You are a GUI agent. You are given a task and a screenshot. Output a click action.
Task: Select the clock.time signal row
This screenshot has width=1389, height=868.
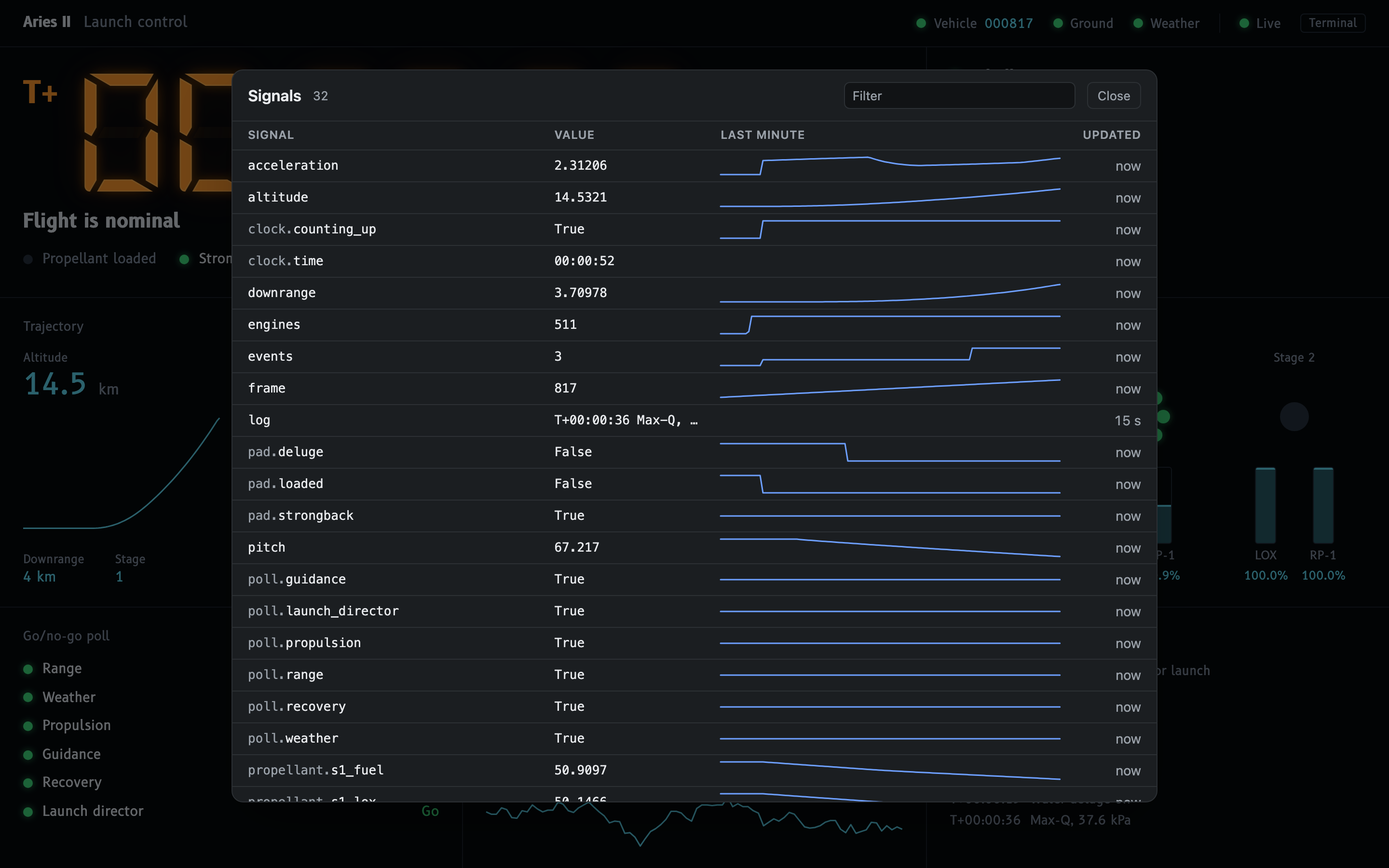(x=694, y=261)
